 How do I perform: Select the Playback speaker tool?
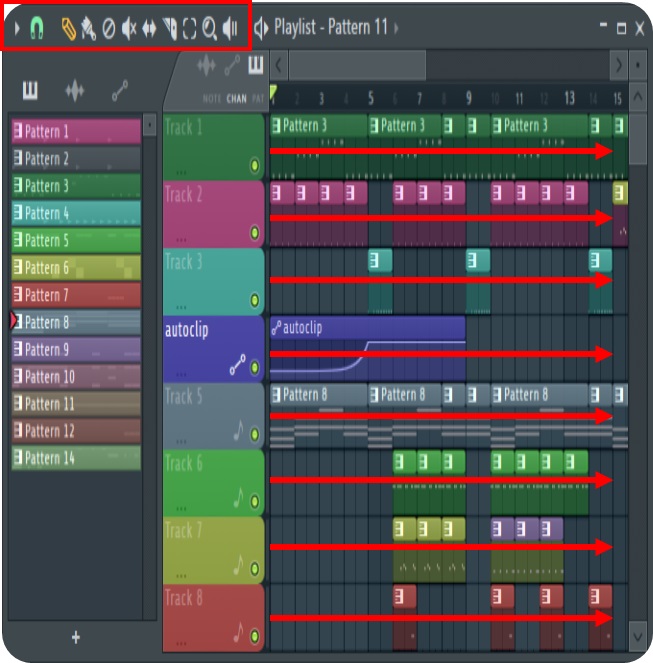230,29
